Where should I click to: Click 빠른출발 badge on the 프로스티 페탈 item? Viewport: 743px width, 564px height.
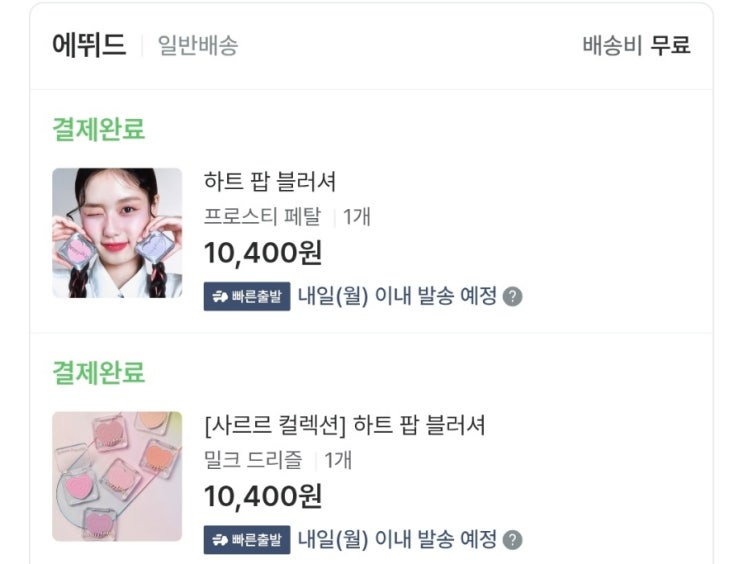(247, 297)
